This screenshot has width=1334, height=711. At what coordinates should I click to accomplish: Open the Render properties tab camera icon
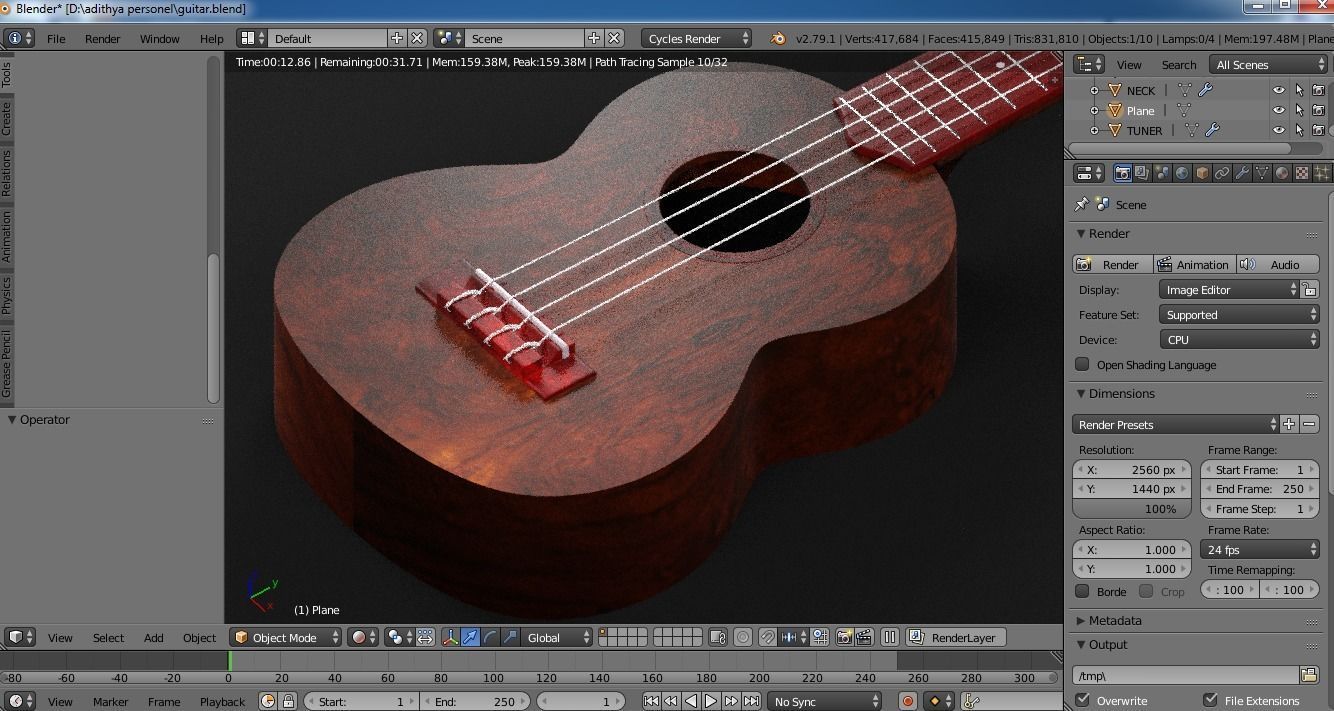(1122, 173)
